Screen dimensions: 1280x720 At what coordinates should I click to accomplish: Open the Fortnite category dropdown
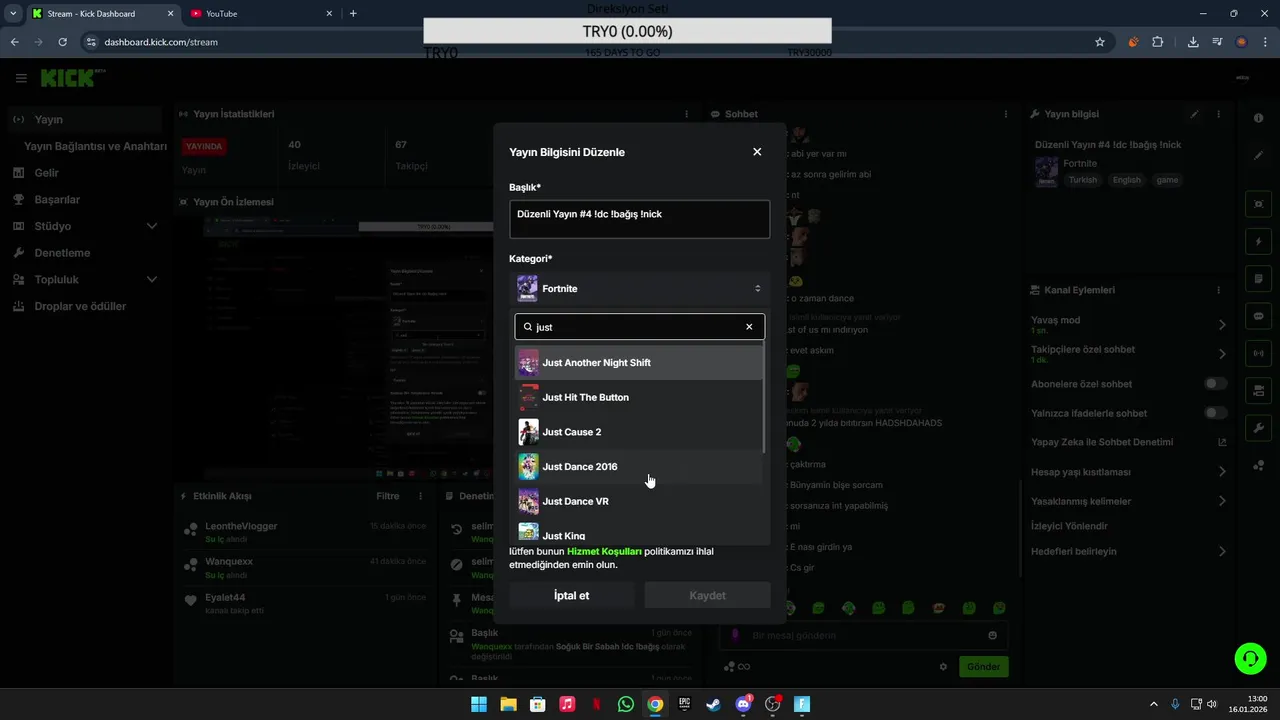(x=640, y=288)
